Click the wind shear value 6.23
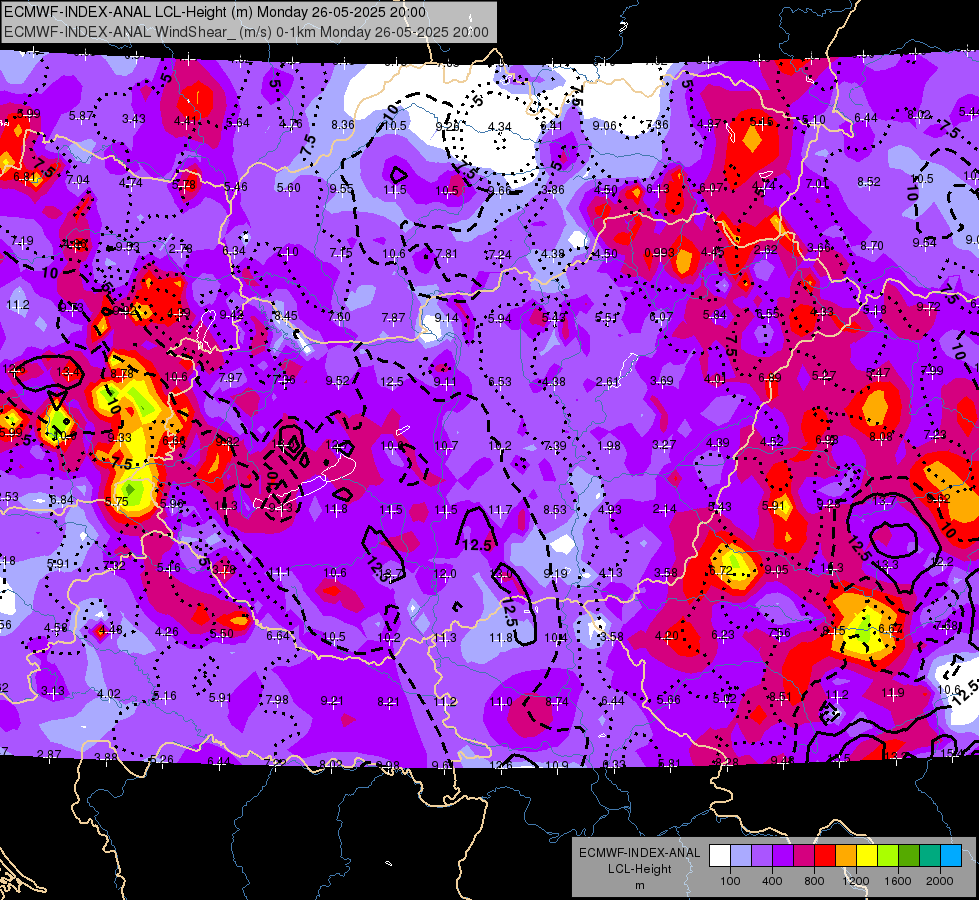 722,635
